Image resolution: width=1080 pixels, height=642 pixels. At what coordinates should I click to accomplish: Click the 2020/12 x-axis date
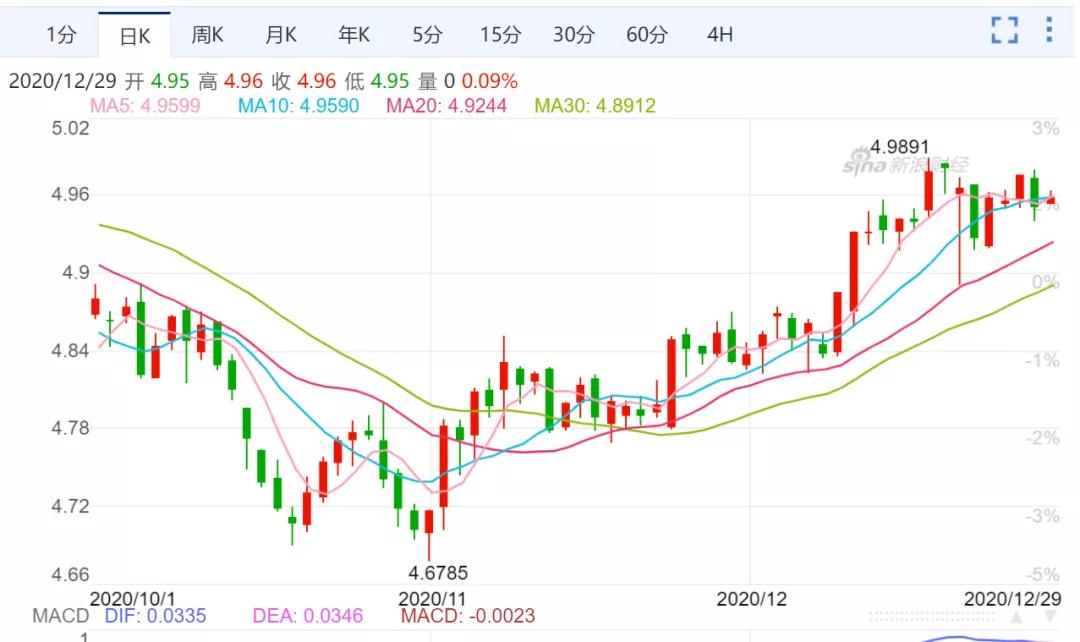click(751, 598)
